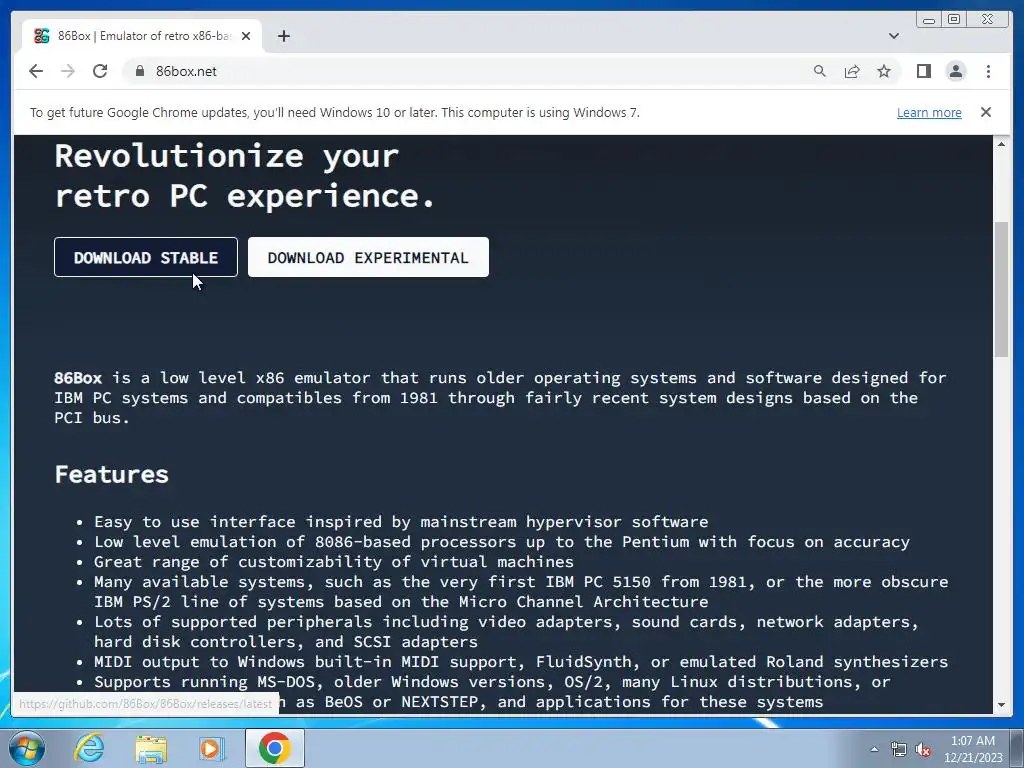1024x768 pixels.
Task: Dismiss the Chrome update notification bar
Action: [986, 112]
